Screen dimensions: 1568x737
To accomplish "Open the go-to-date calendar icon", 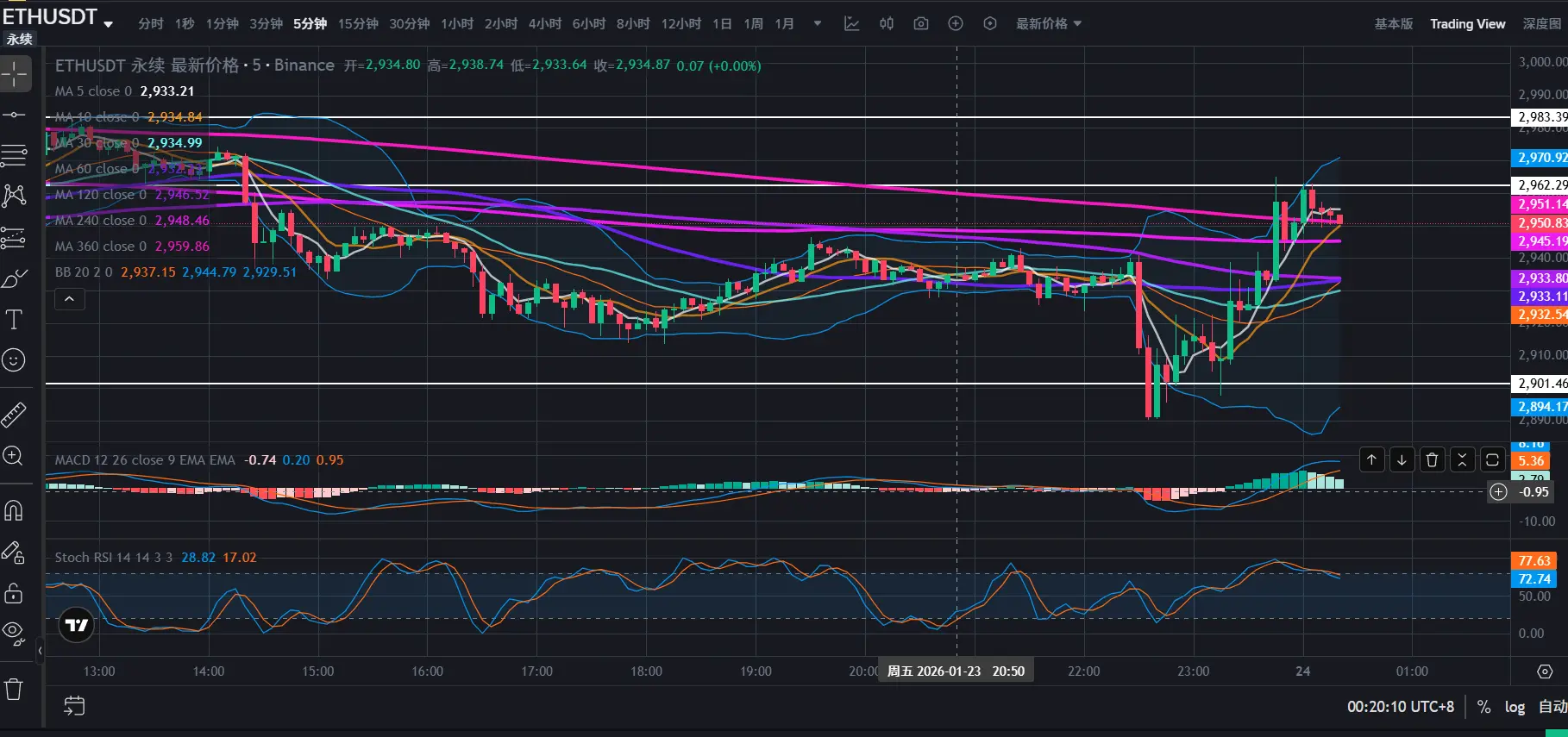I will click(x=74, y=706).
